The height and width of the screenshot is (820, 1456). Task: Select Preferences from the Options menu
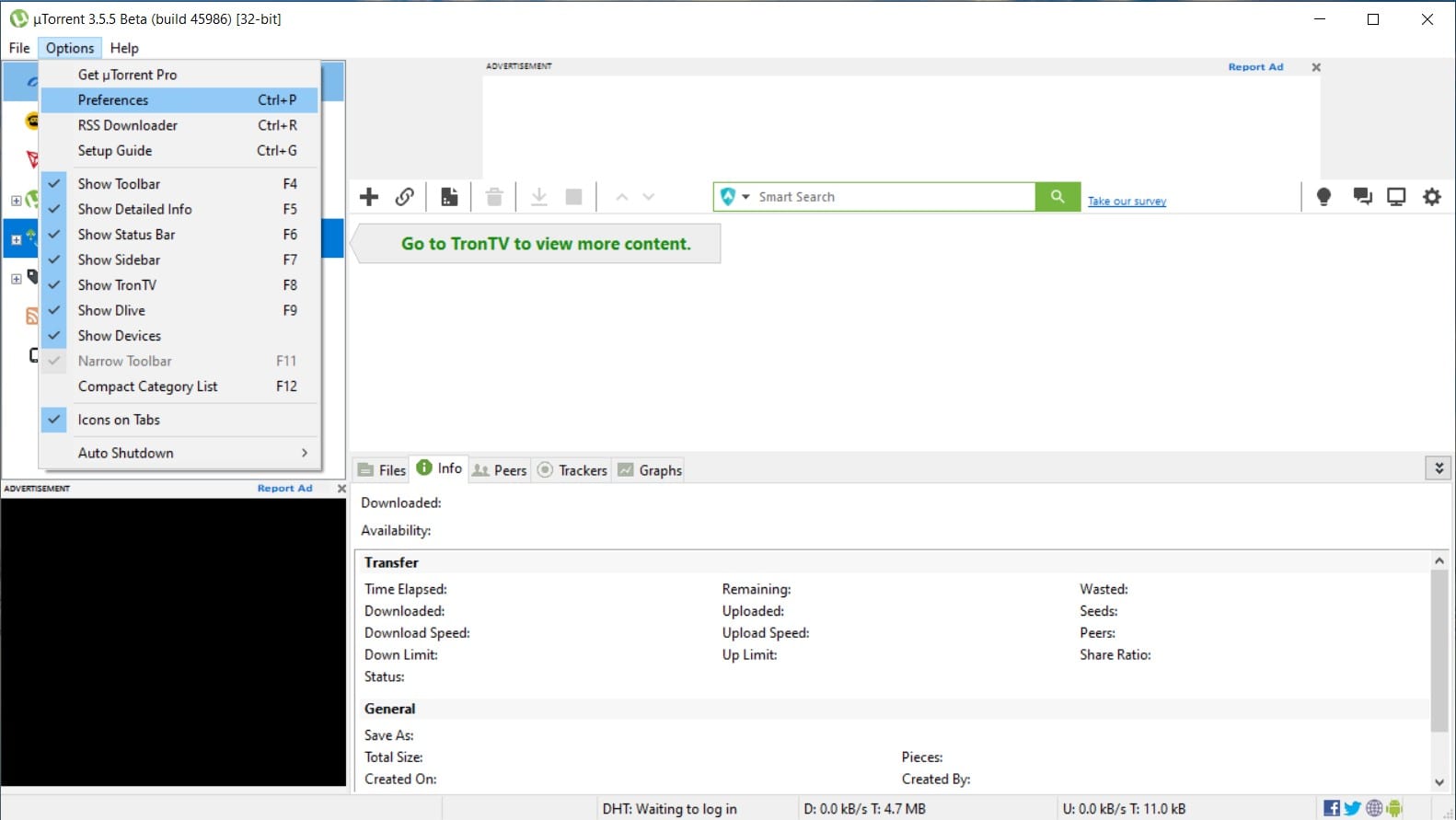[179, 100]
